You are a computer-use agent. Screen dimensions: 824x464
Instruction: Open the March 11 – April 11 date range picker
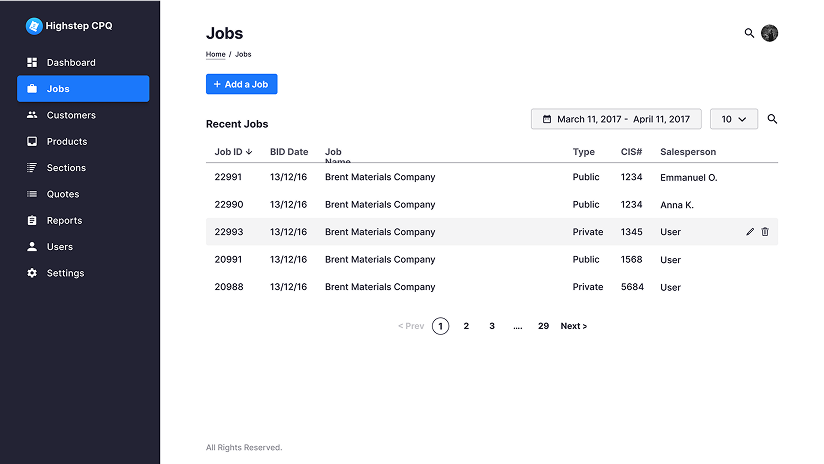click(x=616, y=119)
